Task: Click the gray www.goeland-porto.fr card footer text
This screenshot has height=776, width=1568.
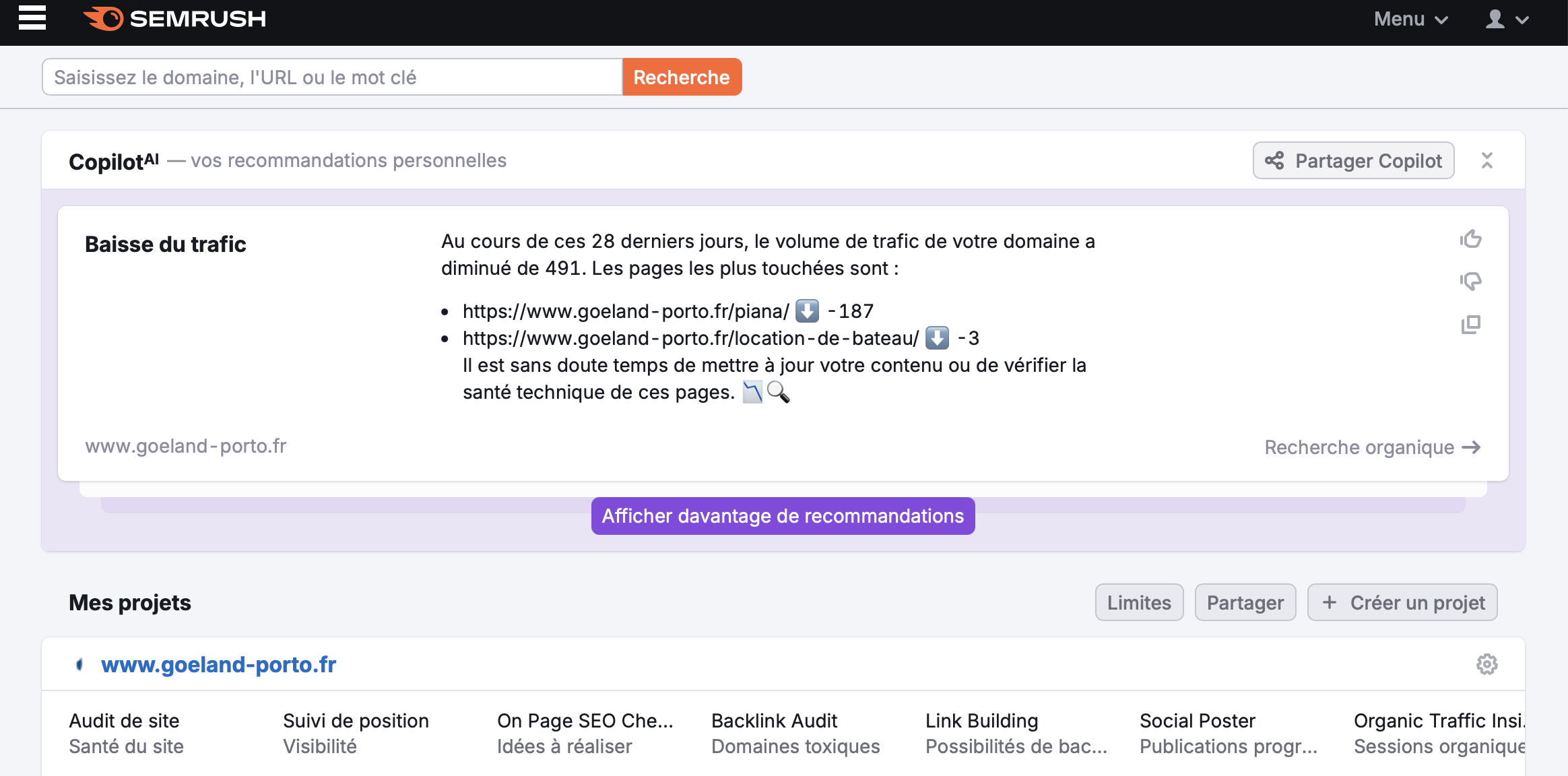Action: [x=186, y=446]
